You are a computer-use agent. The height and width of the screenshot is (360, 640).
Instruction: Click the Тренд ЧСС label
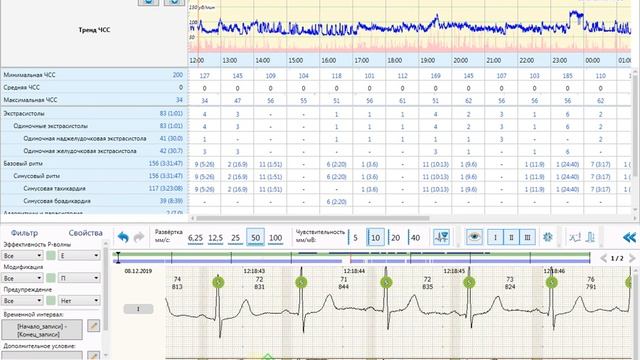point(94,30)
